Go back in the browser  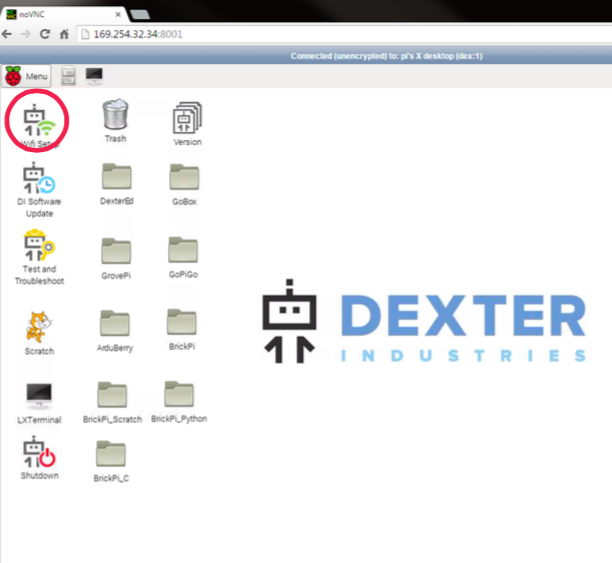click(x=7, y=34)
